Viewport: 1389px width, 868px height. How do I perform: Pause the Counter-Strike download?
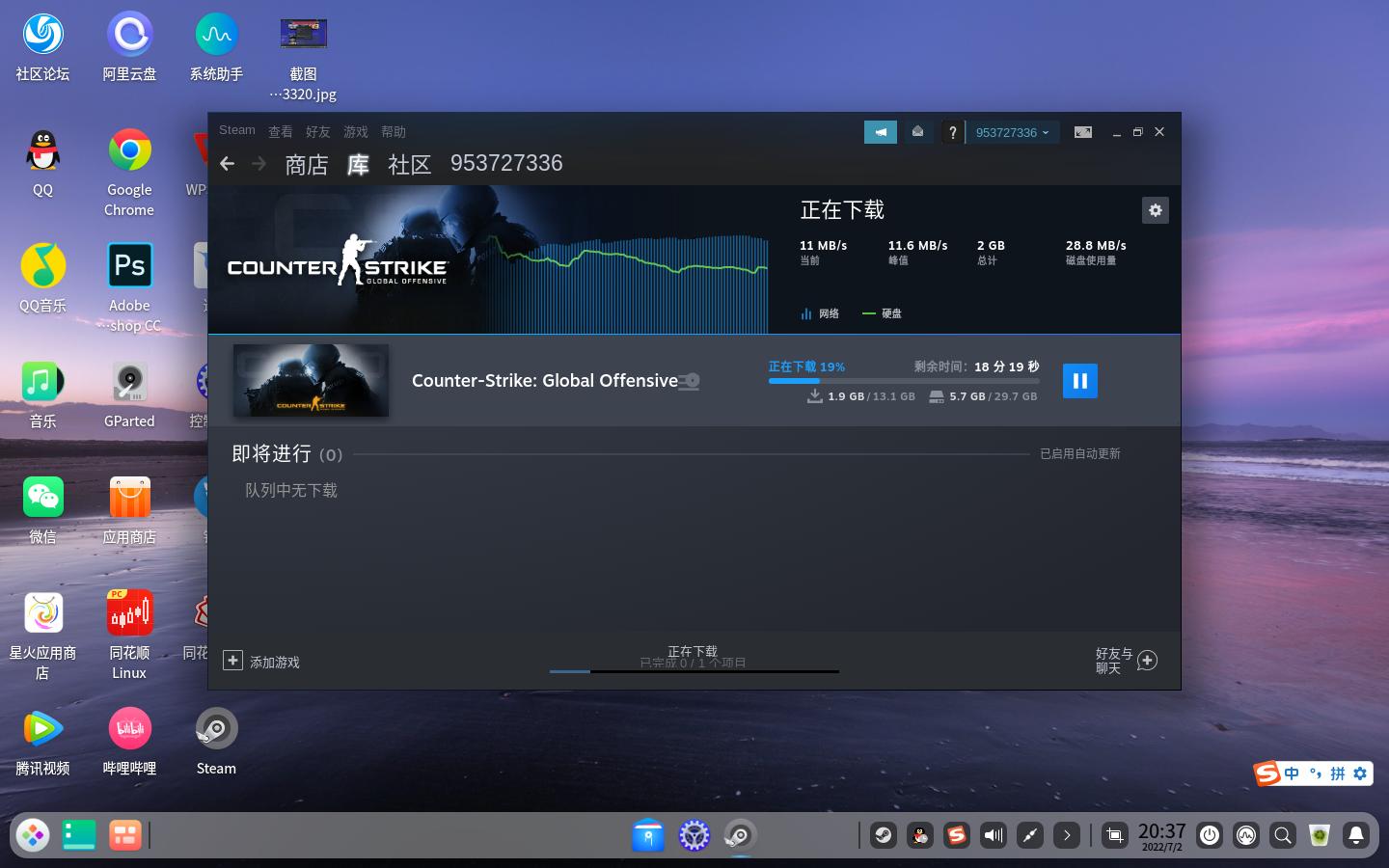(x=1080, y=380)
